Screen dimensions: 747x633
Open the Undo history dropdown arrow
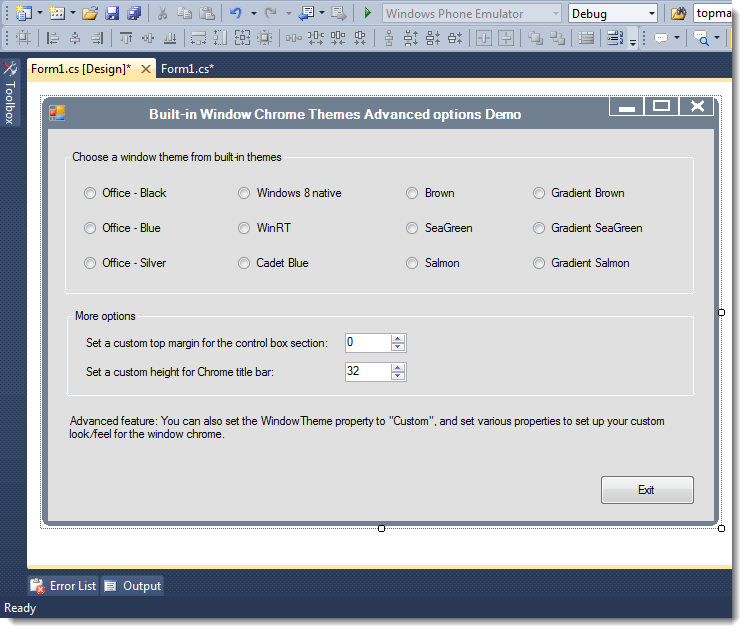(253, 13)
